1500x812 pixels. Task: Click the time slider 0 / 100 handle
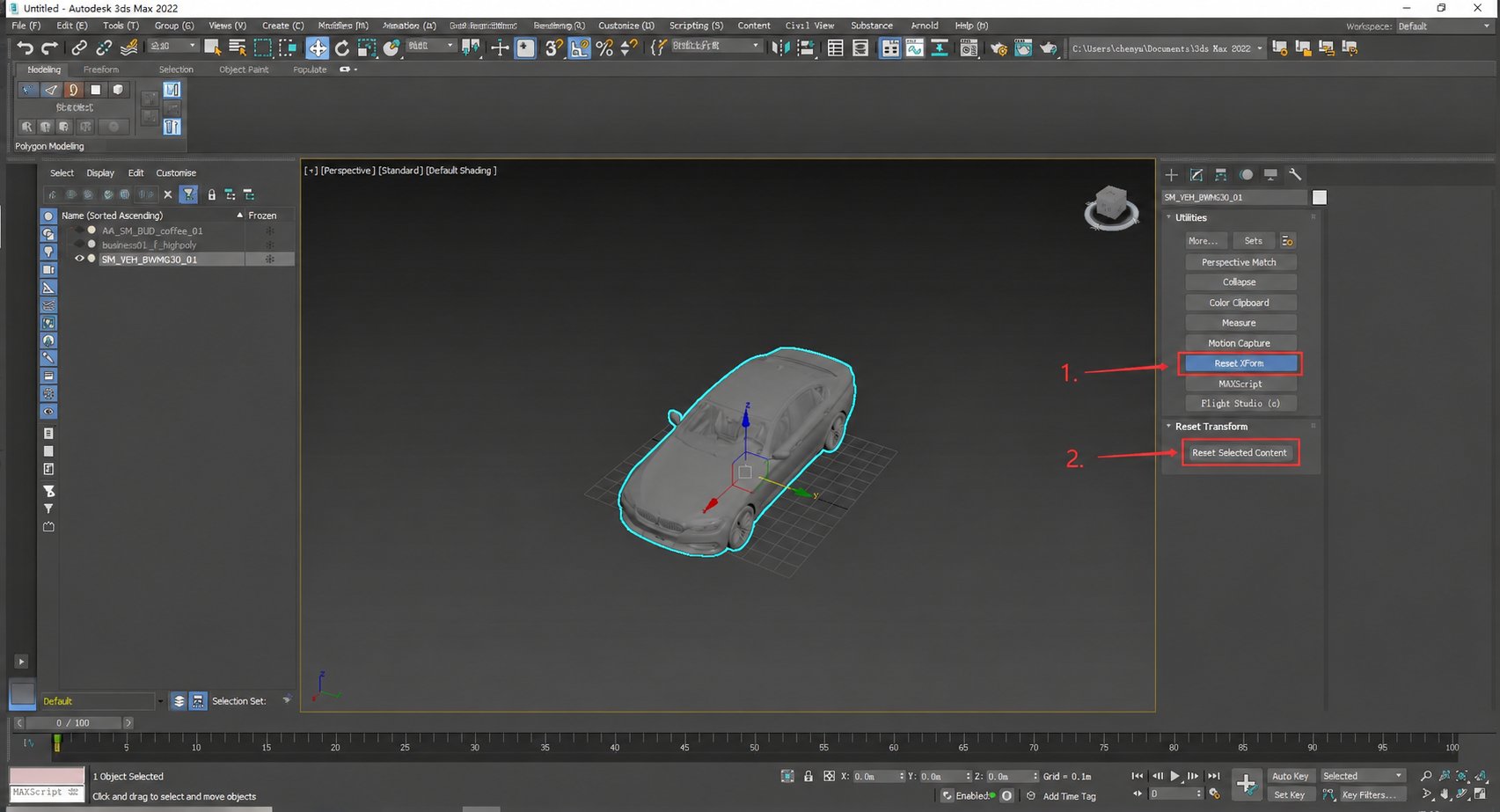pyautogui.click(x=73, y=723)
